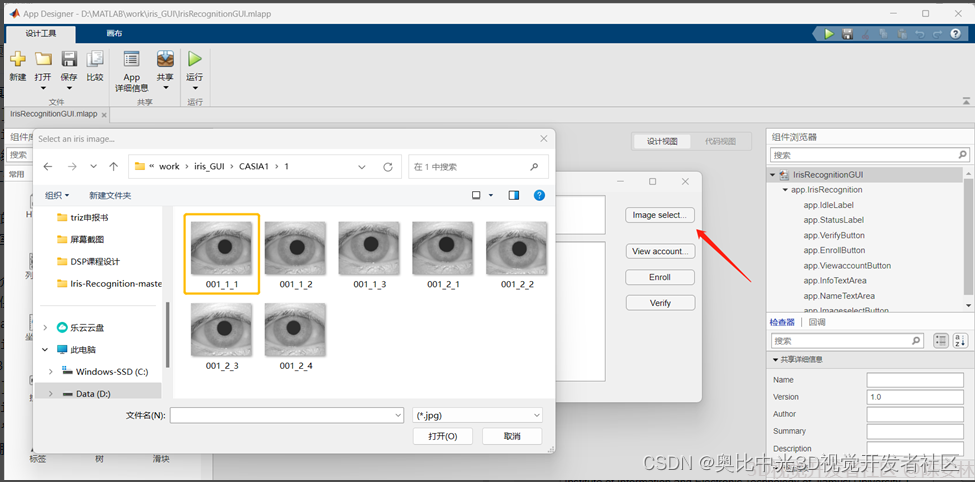
Task: Select the 001_1_3 iris thumbnail
Action: click(x=369, y=254)
